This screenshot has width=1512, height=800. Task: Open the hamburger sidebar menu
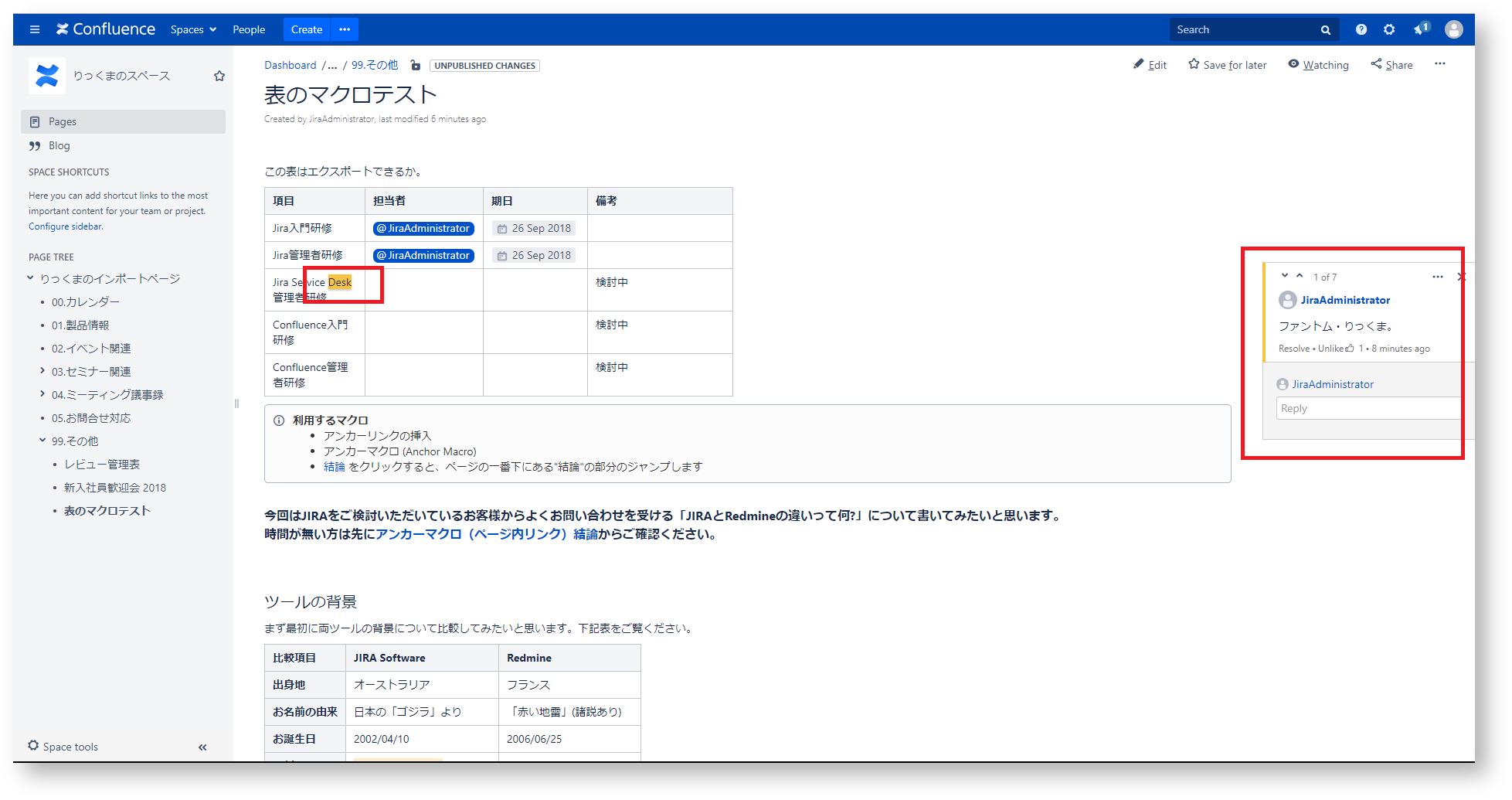point(35,29)
